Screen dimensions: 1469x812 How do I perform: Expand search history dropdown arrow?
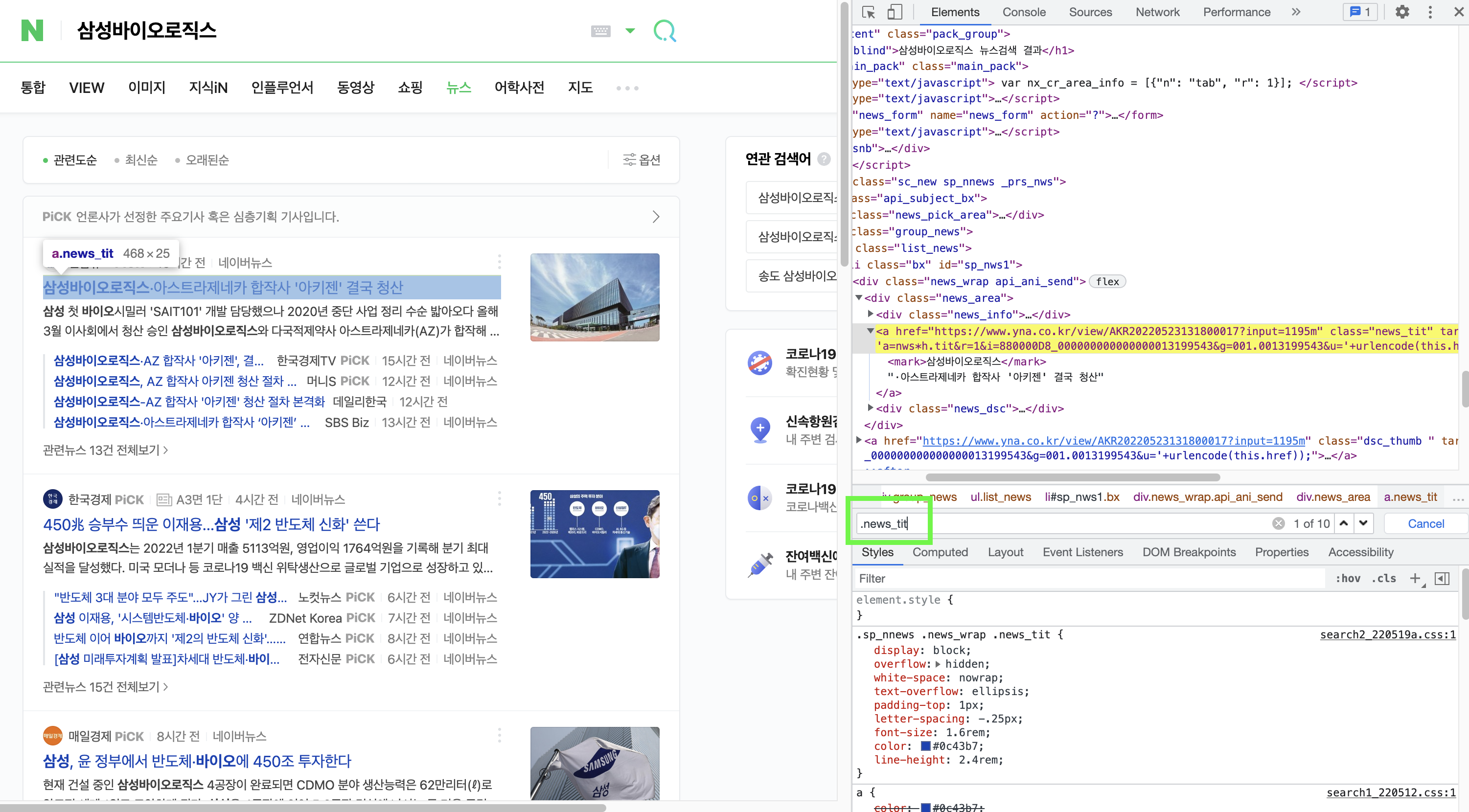click(630, 31)
